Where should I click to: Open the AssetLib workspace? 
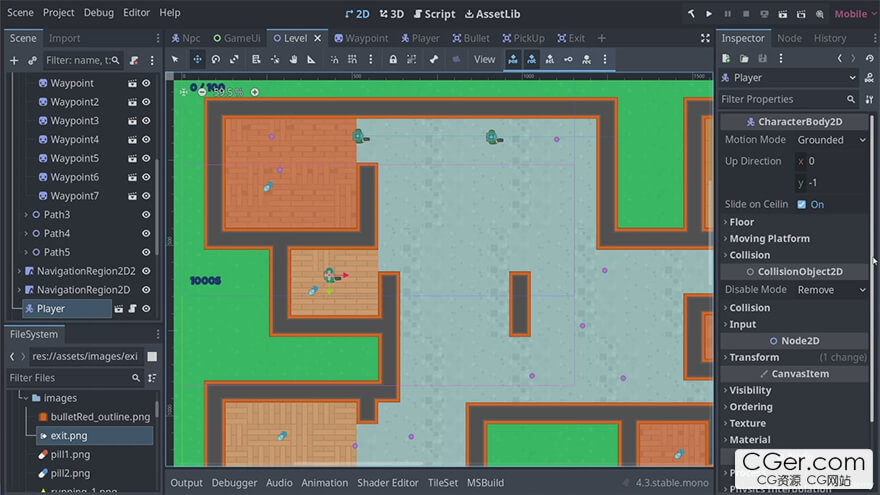(492, 14)
